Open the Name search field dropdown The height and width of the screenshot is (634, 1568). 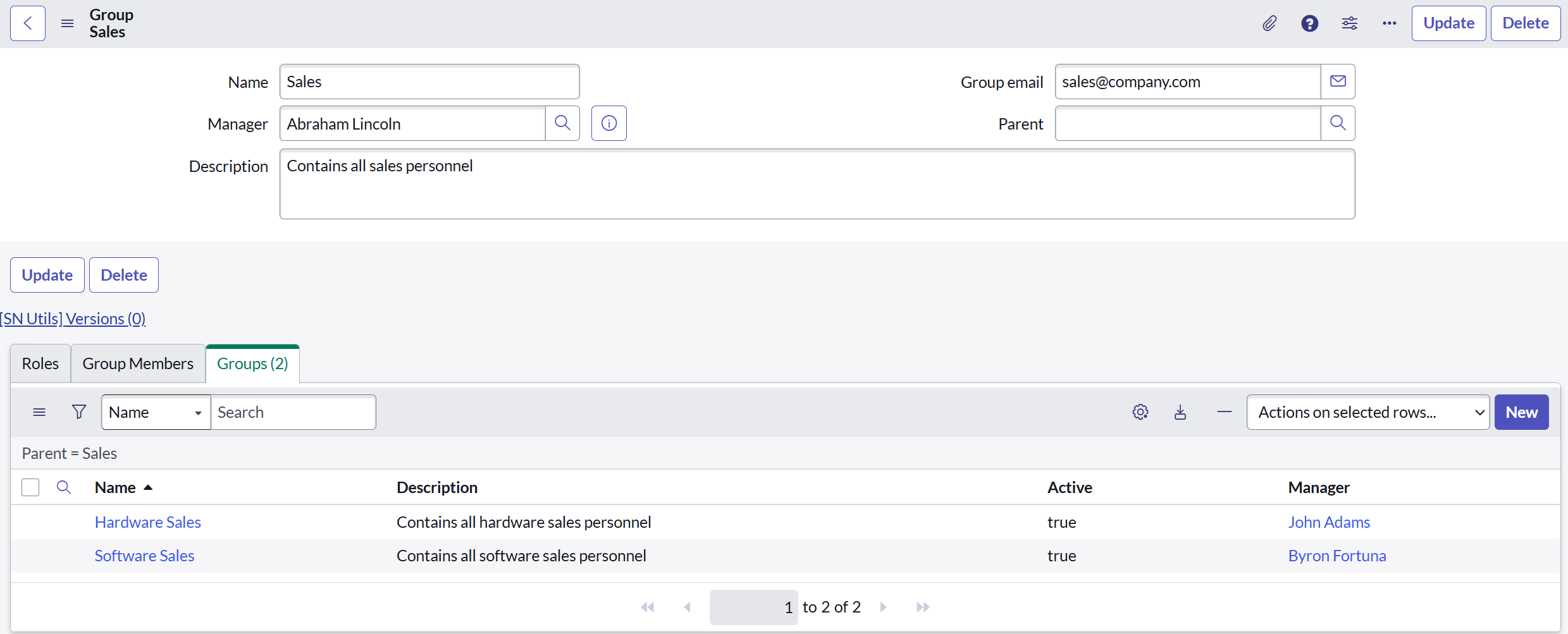(156, 412)
